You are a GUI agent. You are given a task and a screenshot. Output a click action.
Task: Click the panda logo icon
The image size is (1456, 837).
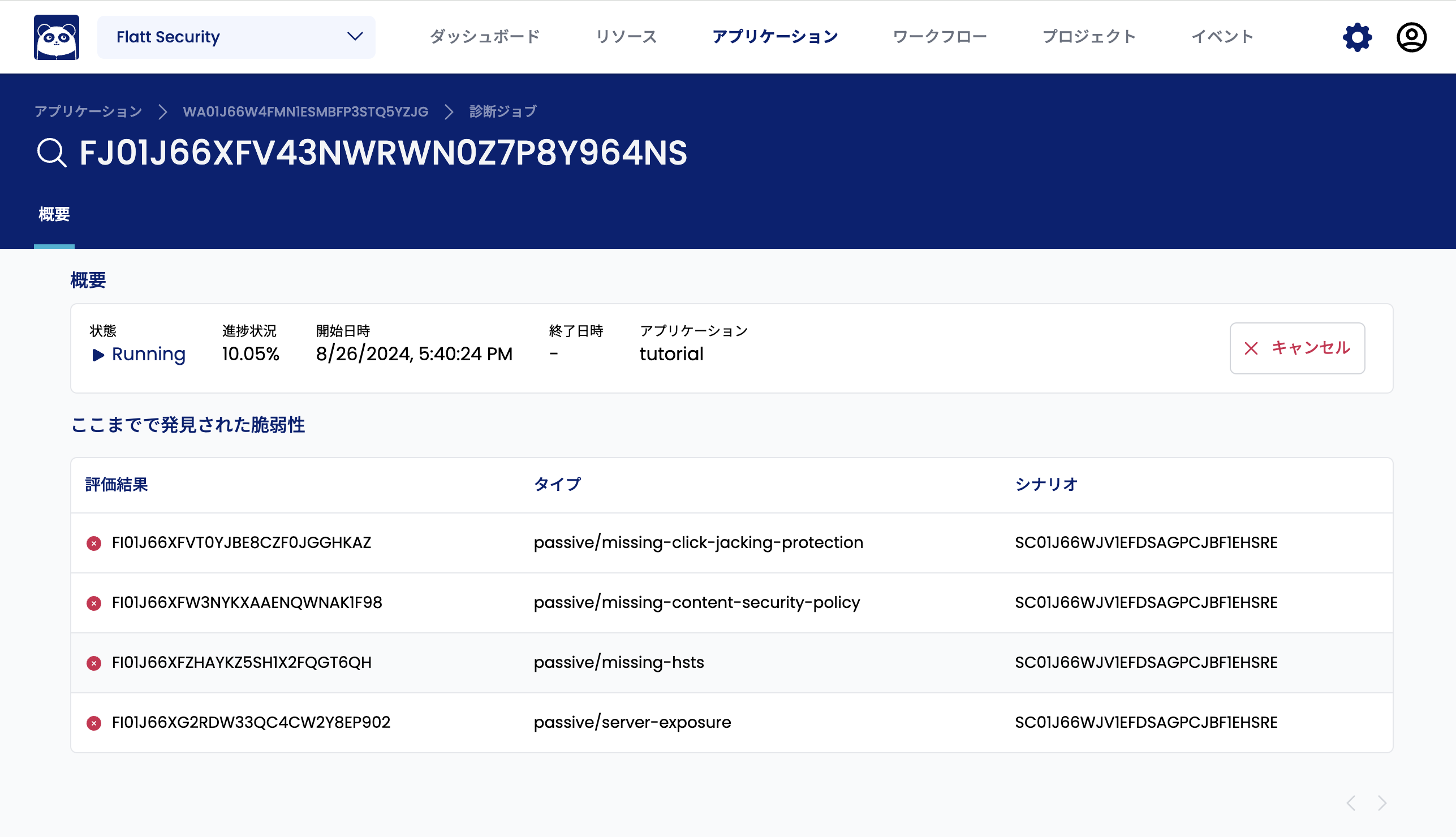(57, 37)
